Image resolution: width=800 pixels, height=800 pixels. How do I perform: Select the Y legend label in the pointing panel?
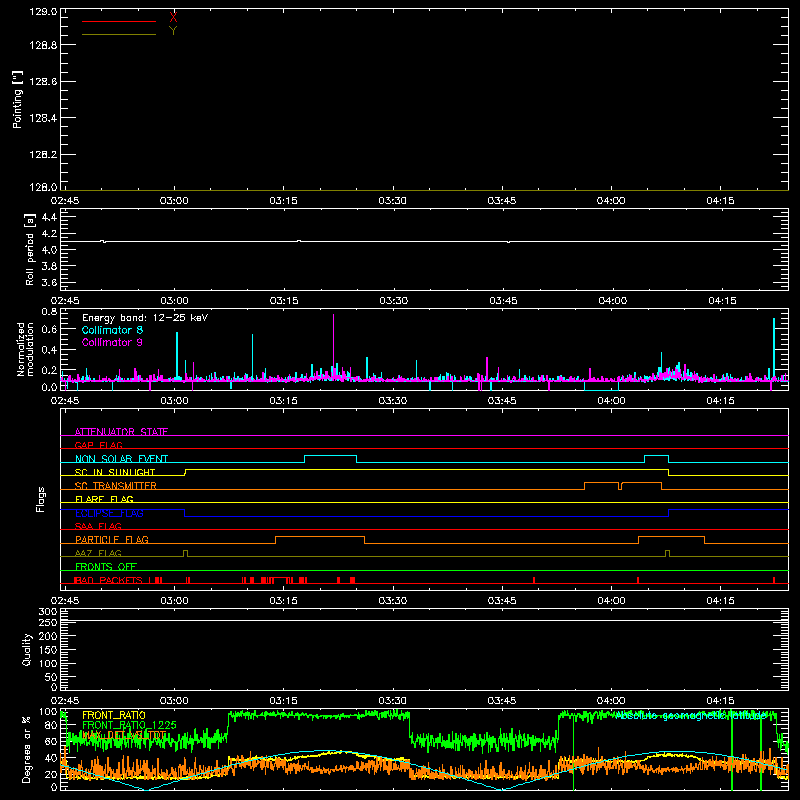click(173, 31)
